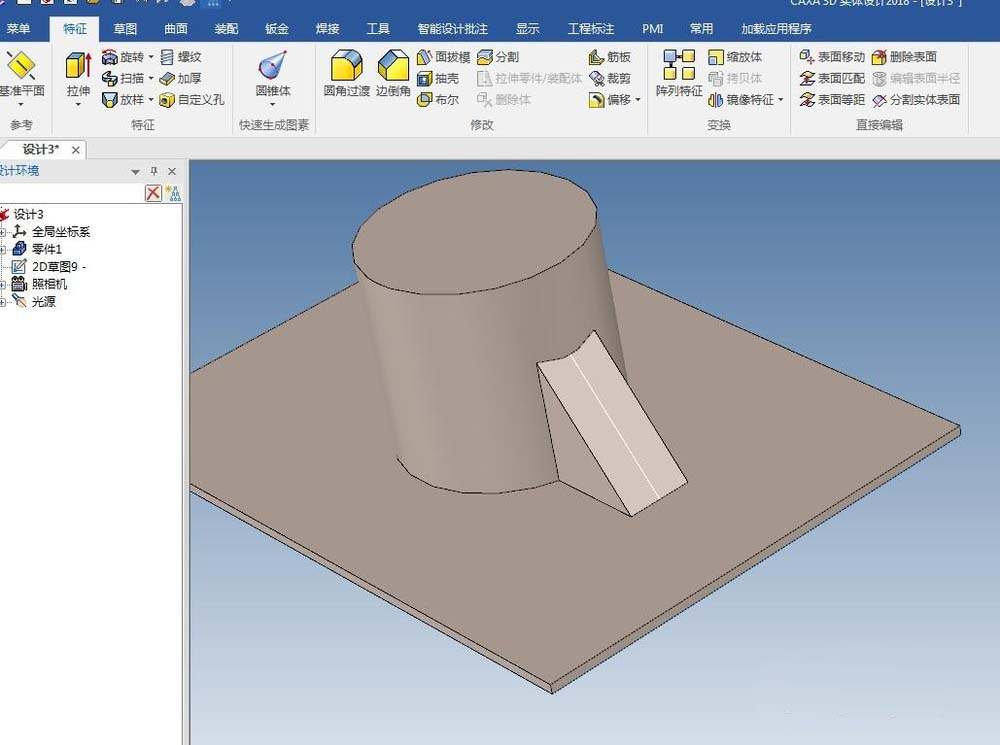Use the 抽壳 shell tool
Viewport: 1000px width, 745px height.
[438, 78]
